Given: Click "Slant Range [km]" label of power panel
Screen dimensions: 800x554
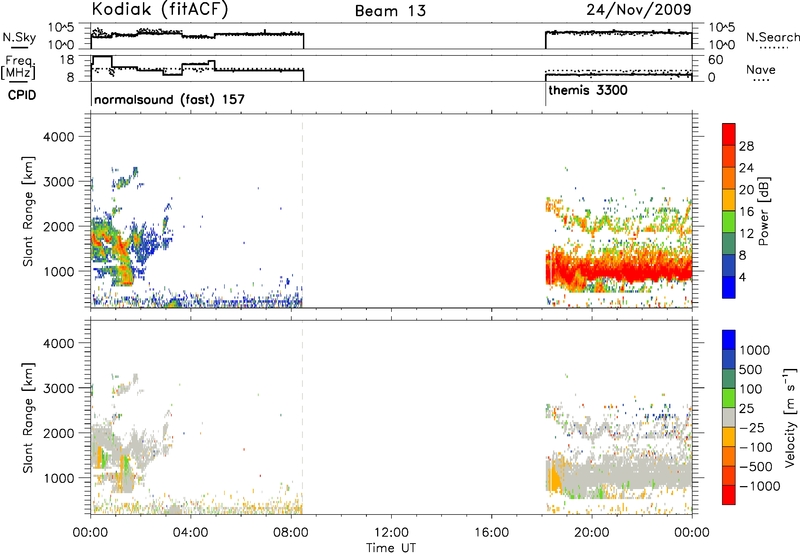Looking at the screenshot, I should 28,211.
